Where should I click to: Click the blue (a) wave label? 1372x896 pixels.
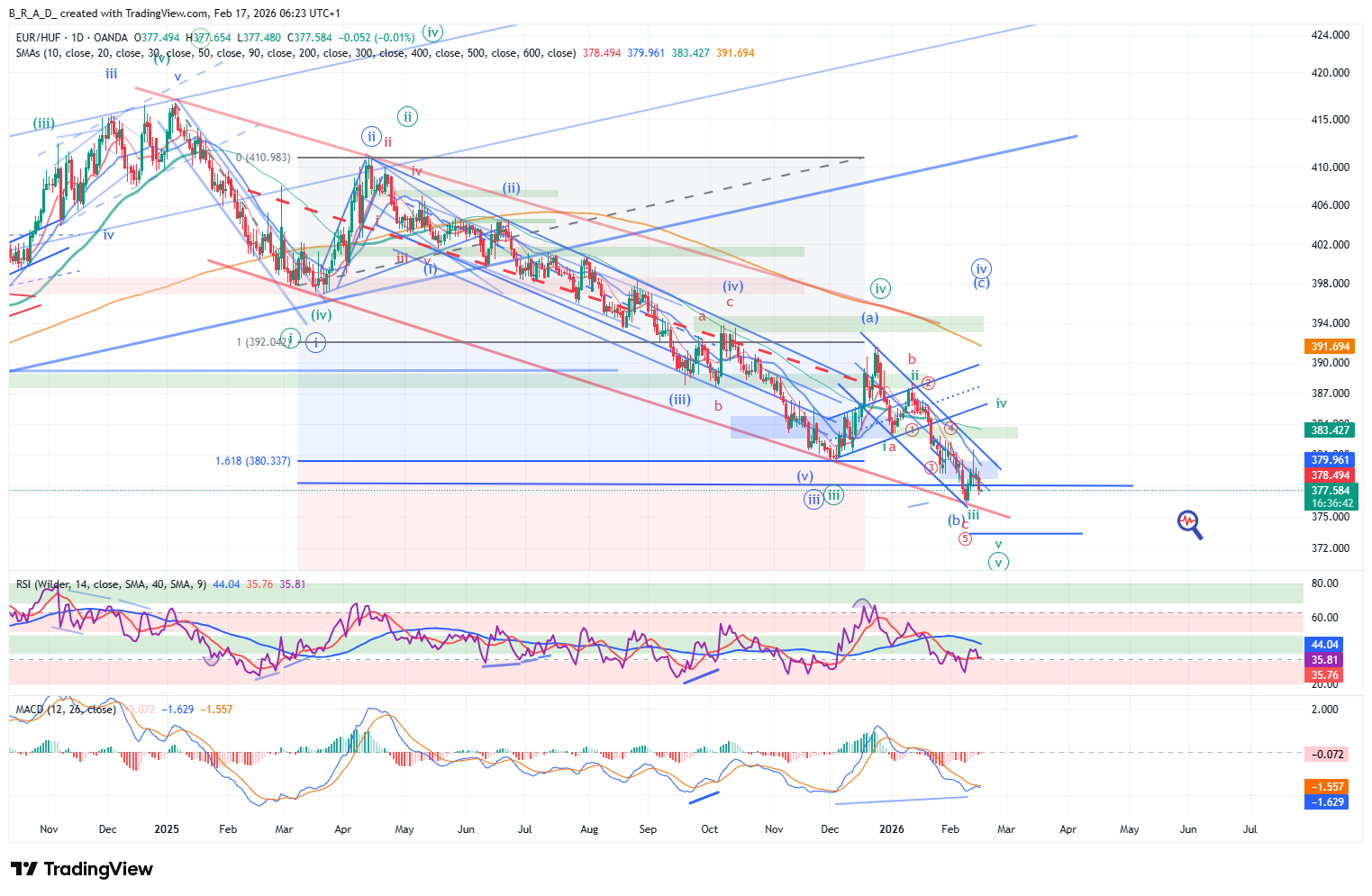(869, 318)
